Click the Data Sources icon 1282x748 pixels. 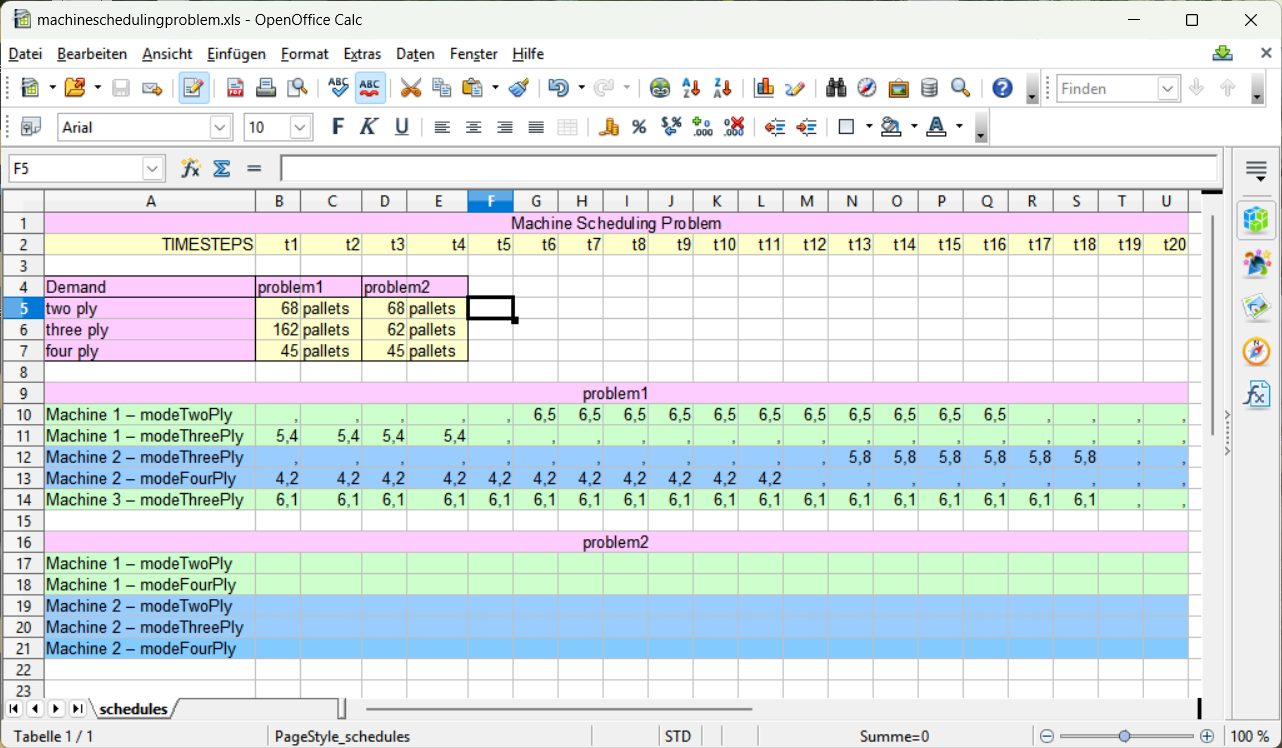click(x=929, y=88)
